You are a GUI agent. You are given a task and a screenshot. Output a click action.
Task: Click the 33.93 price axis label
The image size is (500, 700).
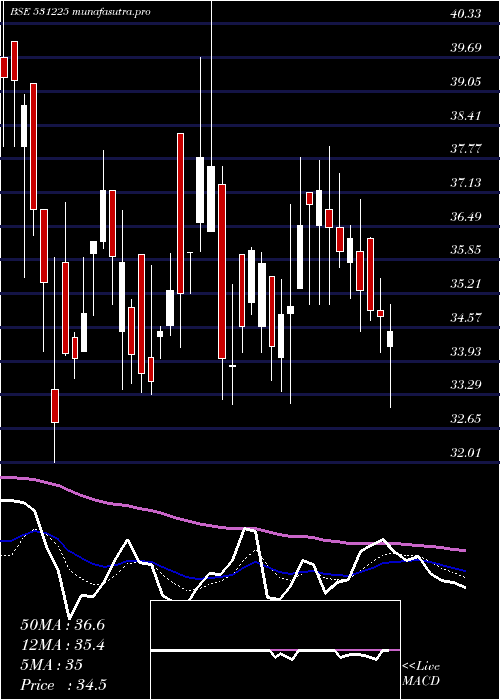[x=466, y=352]
